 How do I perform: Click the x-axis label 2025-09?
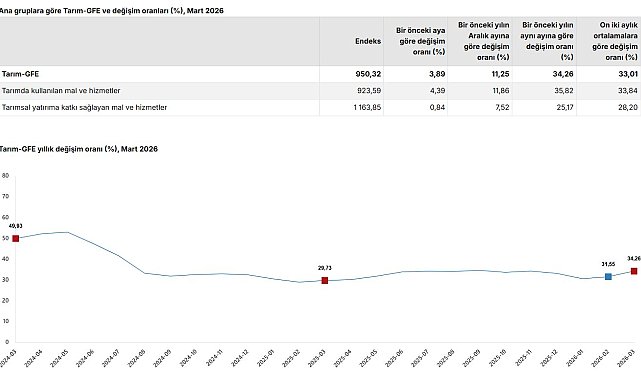(x=471, y=358)
